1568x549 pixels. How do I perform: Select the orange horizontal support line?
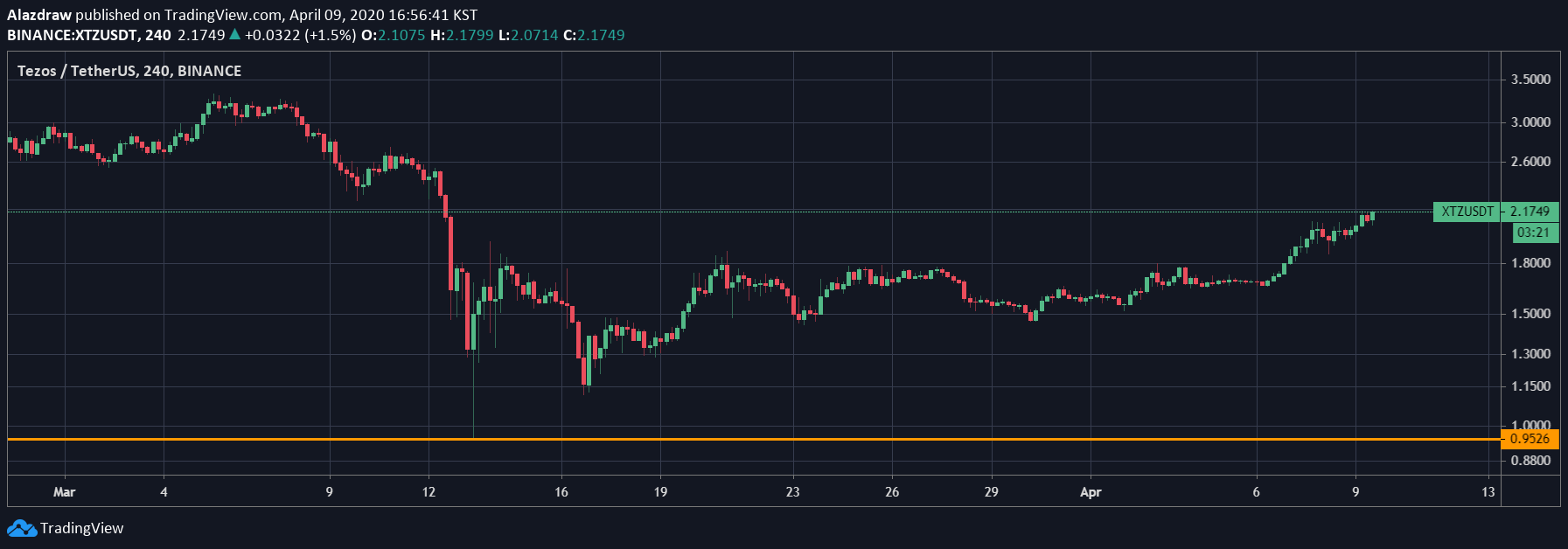point(752,439)
